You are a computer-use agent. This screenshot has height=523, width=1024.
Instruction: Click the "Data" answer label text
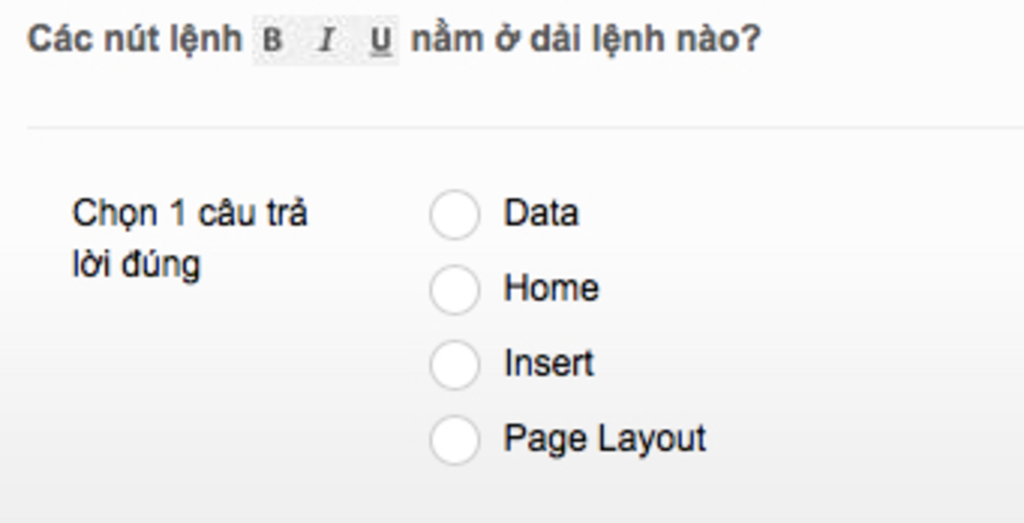[x=541, y=213]
